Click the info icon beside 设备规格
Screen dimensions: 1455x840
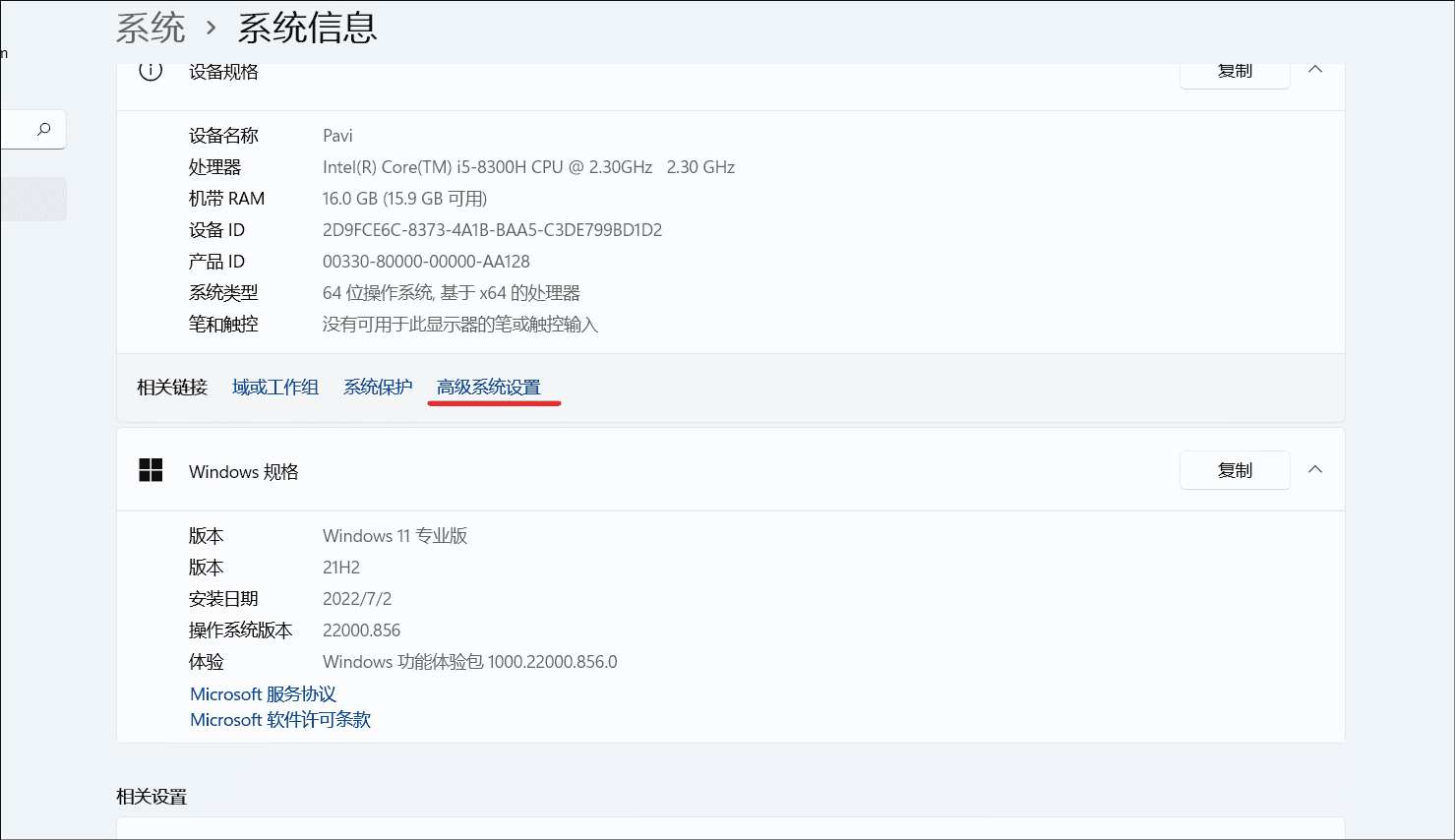pyautogui.click(x=151, y=71)
